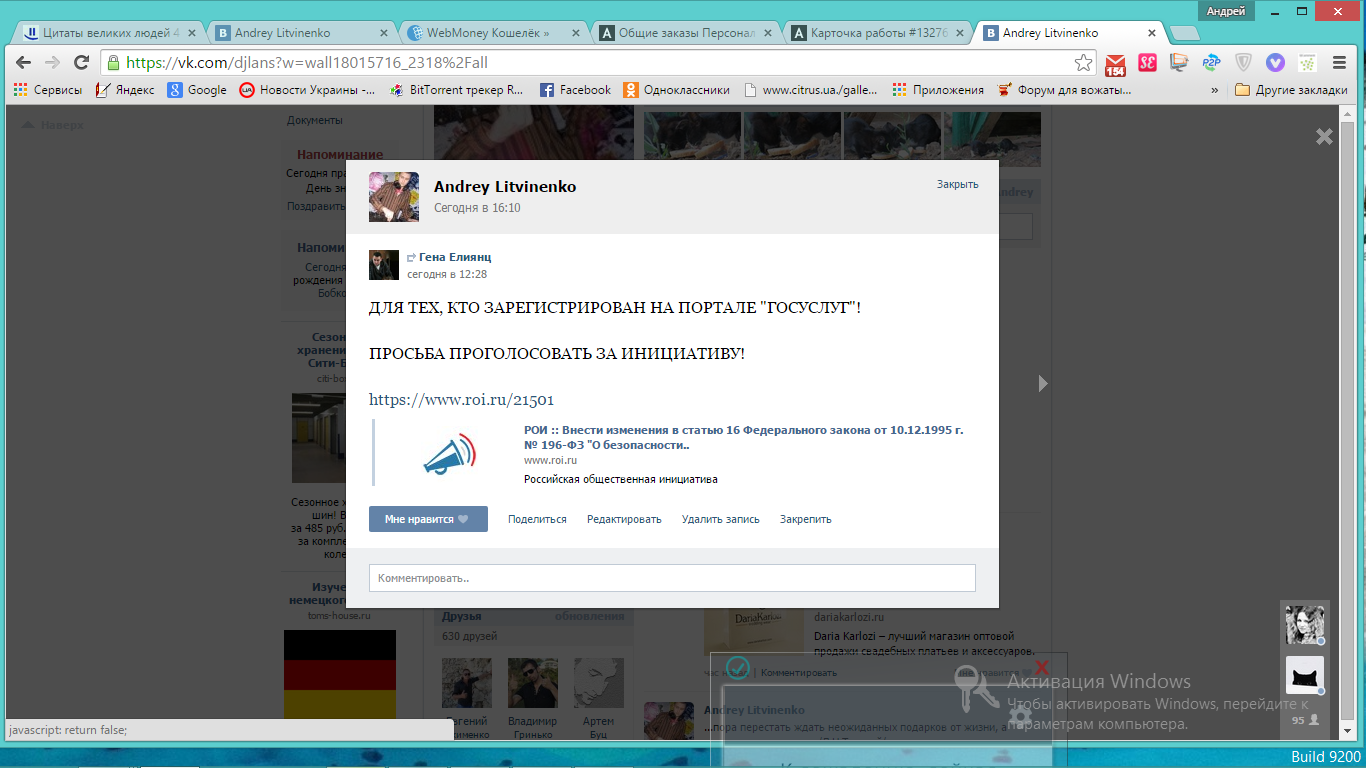1366x768 pixels.
Task: Open the Одноклассники bookmark
Action: 677,90
